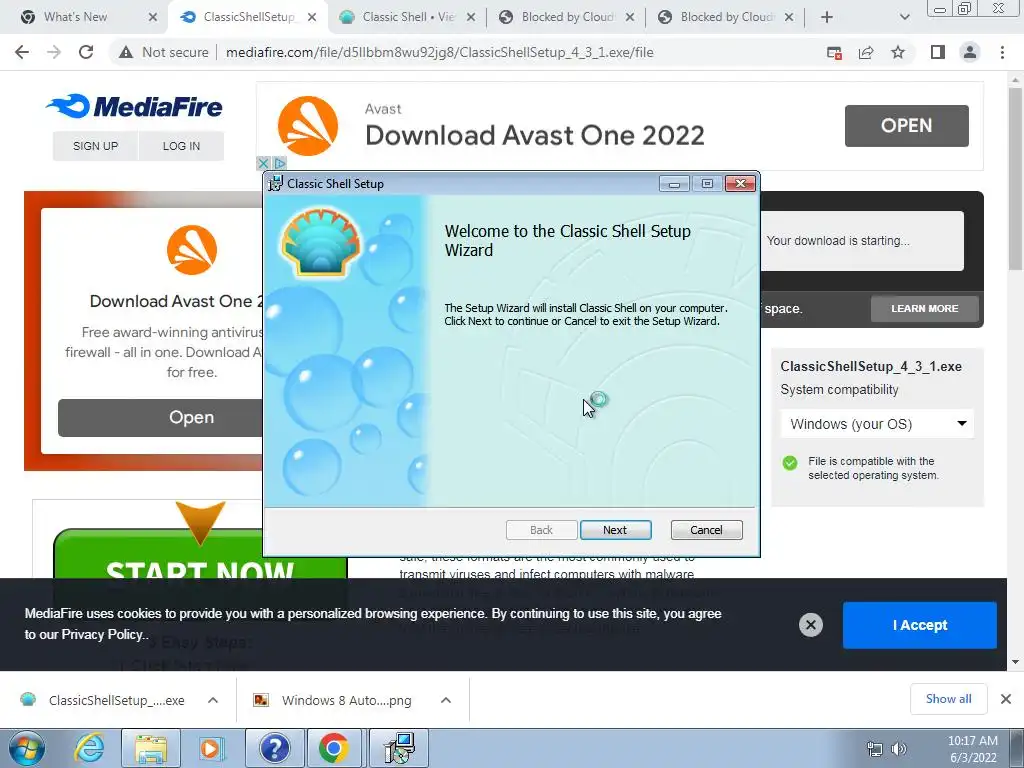Accept cookies with I Accept button

[x=920, y=625]
